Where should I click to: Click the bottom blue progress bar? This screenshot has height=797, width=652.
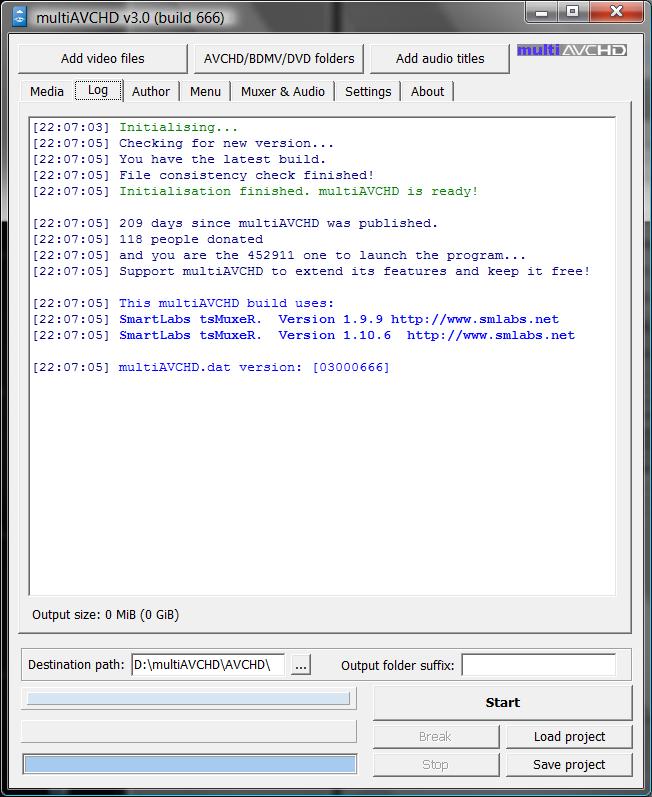click(x=190, y=764)
